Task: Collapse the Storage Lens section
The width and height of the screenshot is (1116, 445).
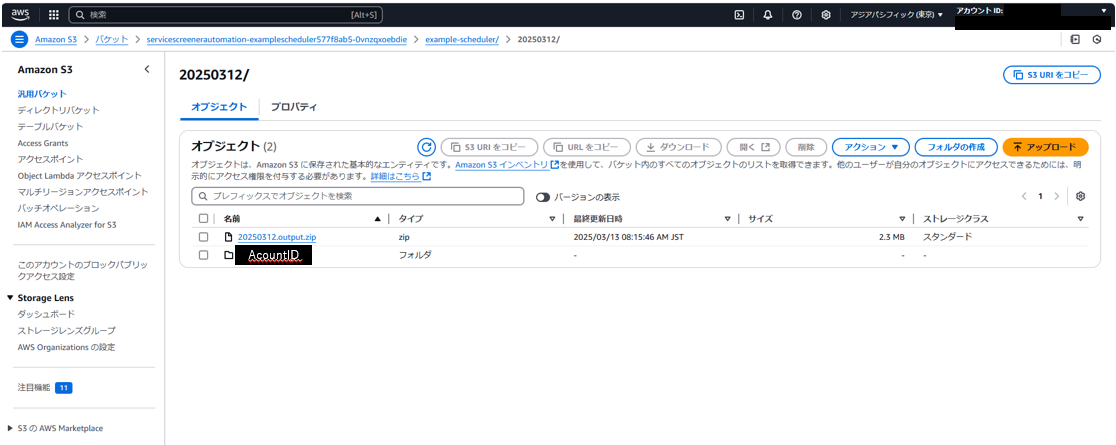Action: pyautogui.click(x=10, y=298)
